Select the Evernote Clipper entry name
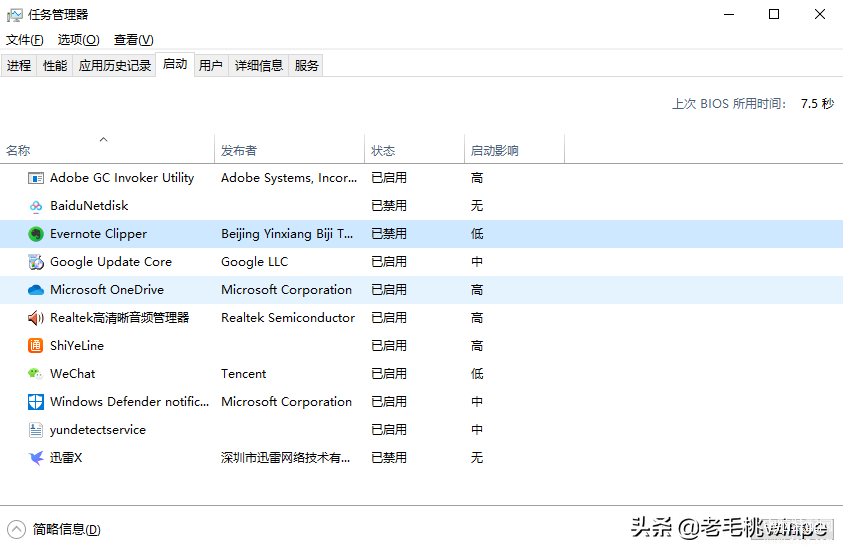The image size is (843, 554). click(98, 234)
